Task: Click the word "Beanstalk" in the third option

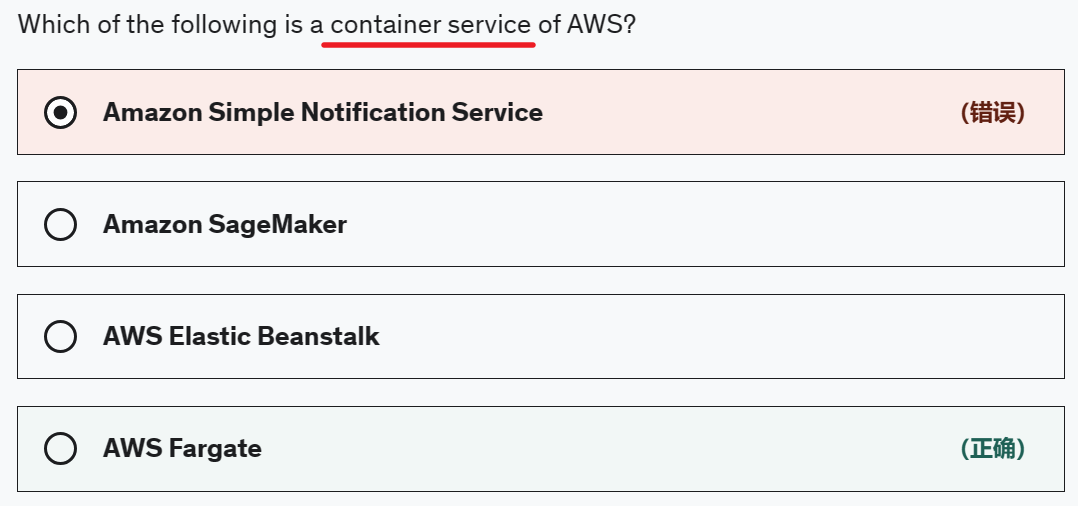Action: coord(318,336)
